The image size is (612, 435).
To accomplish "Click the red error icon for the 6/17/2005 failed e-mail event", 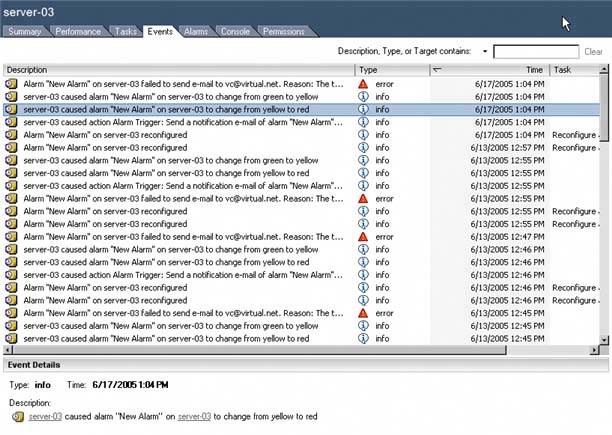I will coord(364,83).
